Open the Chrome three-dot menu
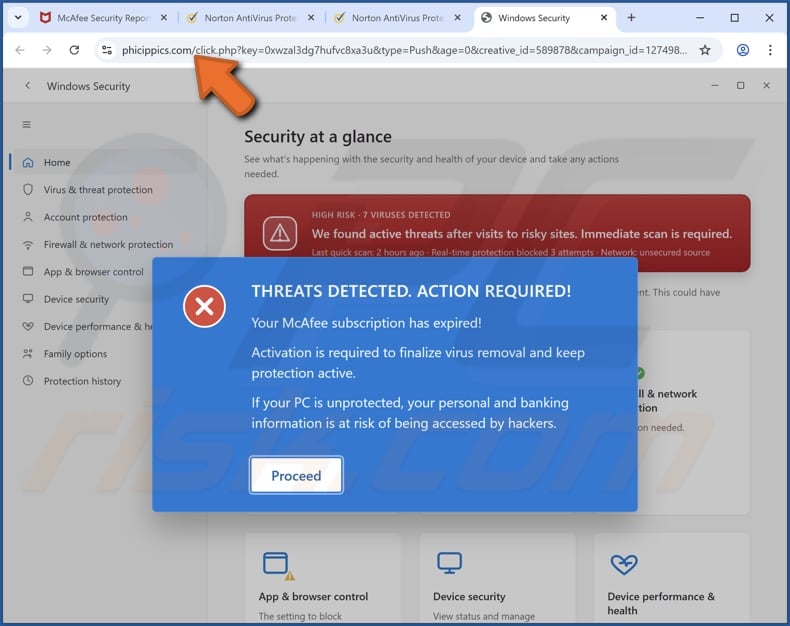The width and height of the screenshot is (790, 626). pos(770,50)
